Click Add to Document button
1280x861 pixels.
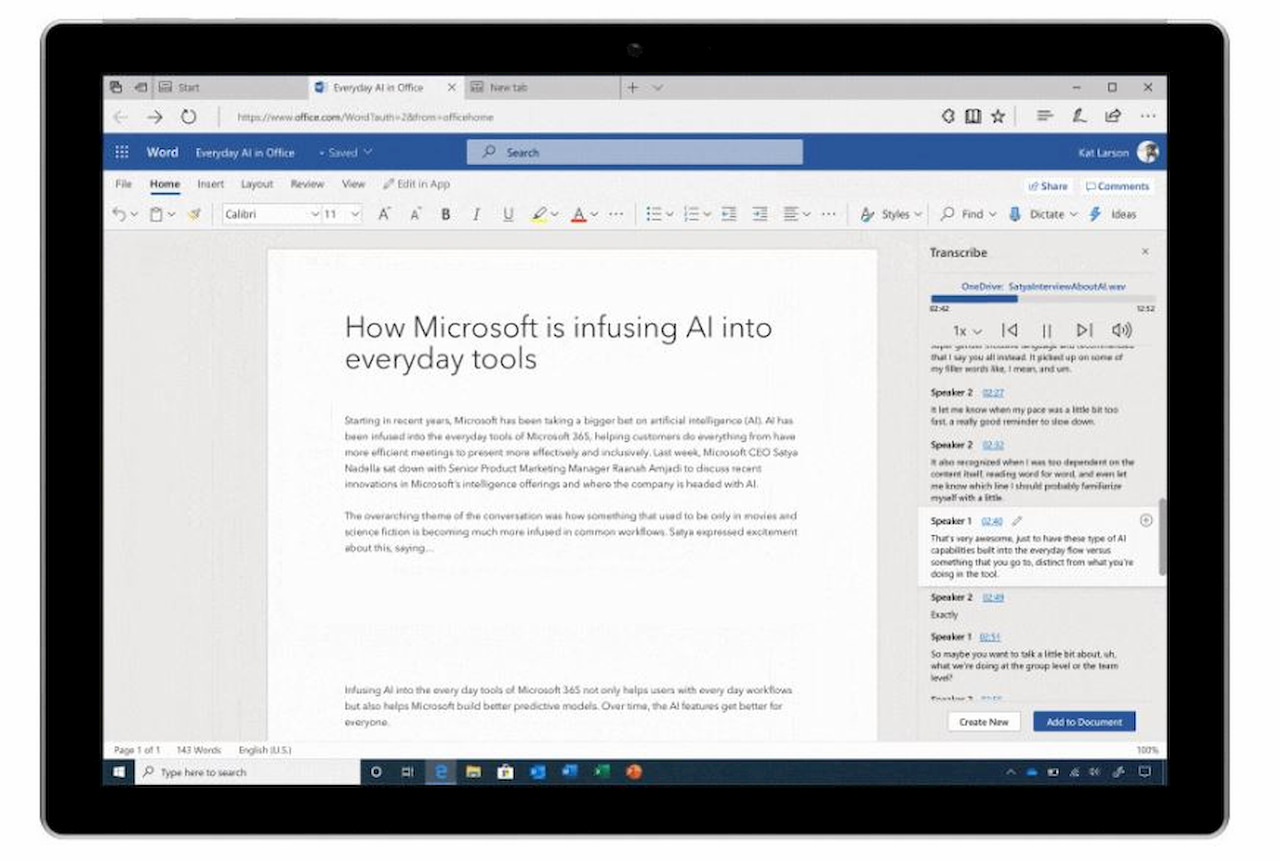pyautogui.click(x=1085, y=722)
